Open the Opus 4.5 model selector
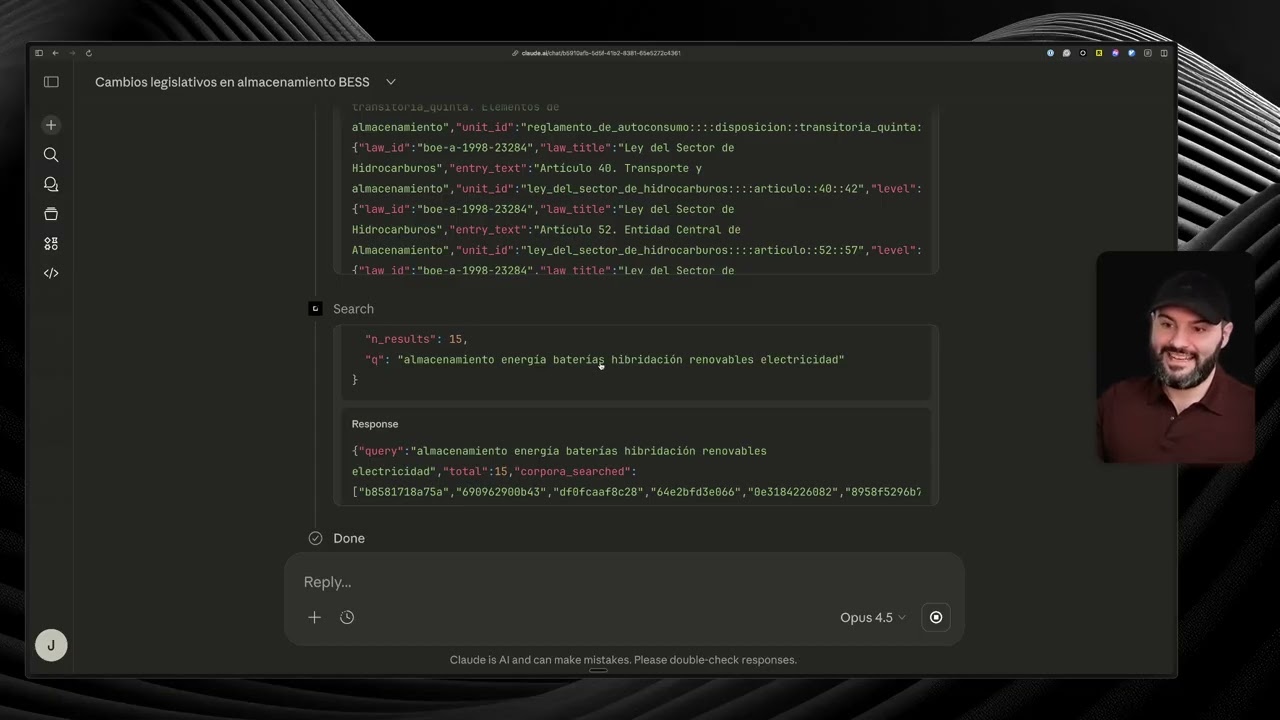 [x=873, y=617]
